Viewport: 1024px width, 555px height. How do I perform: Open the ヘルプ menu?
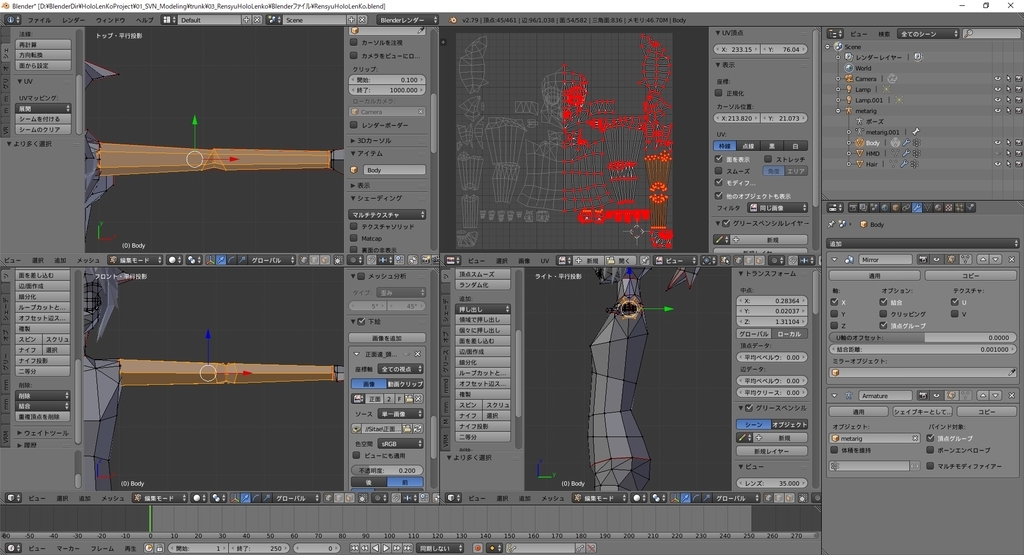[144, 20]
